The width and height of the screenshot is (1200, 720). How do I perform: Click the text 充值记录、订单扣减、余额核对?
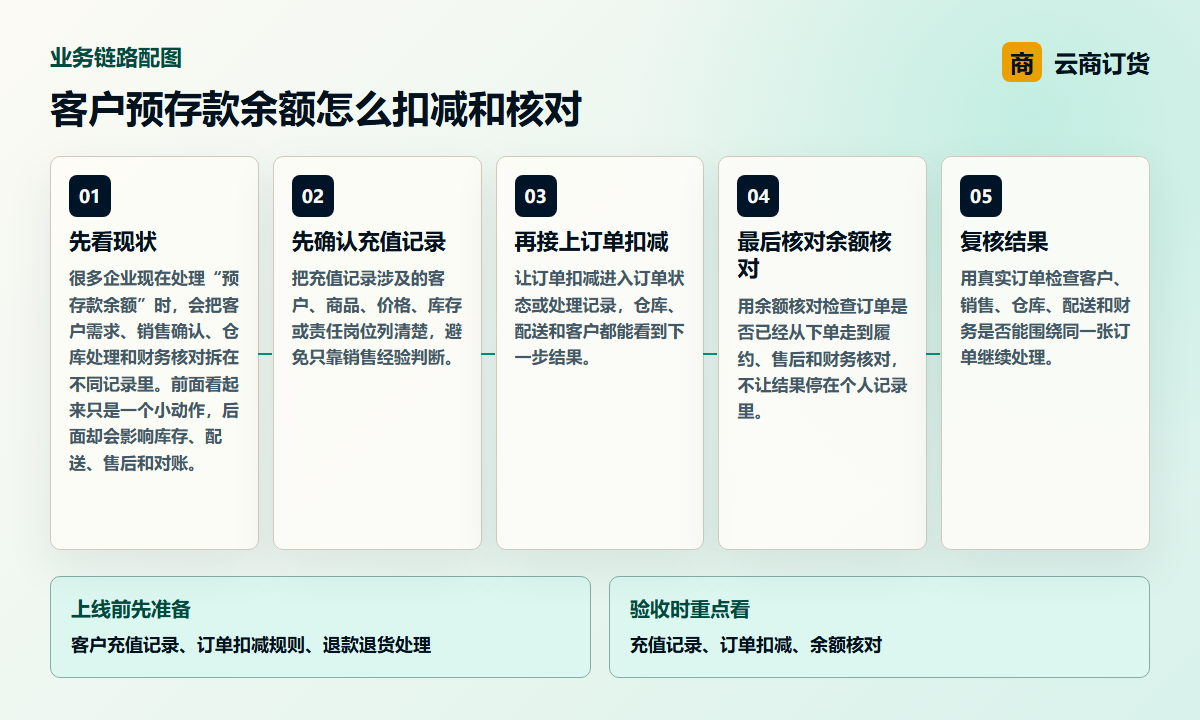756,645
